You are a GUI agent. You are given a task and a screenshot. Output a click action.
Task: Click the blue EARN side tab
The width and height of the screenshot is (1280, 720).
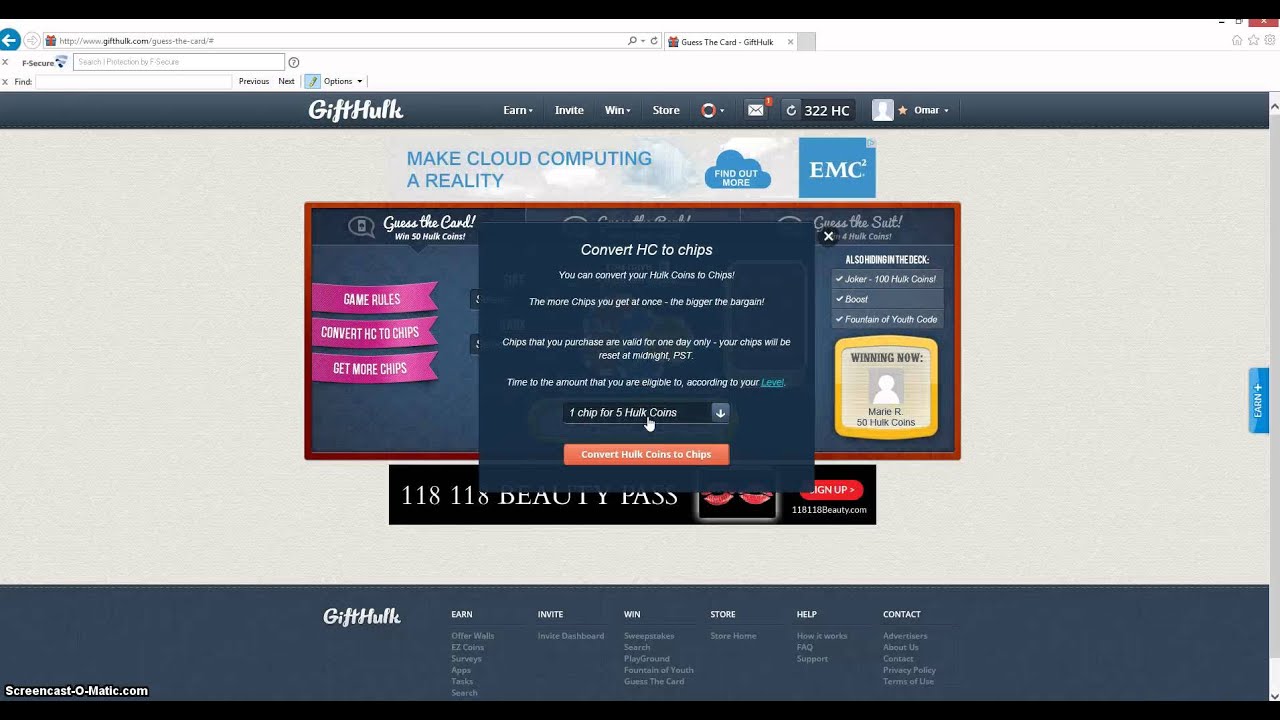[x=1258, y=400]
